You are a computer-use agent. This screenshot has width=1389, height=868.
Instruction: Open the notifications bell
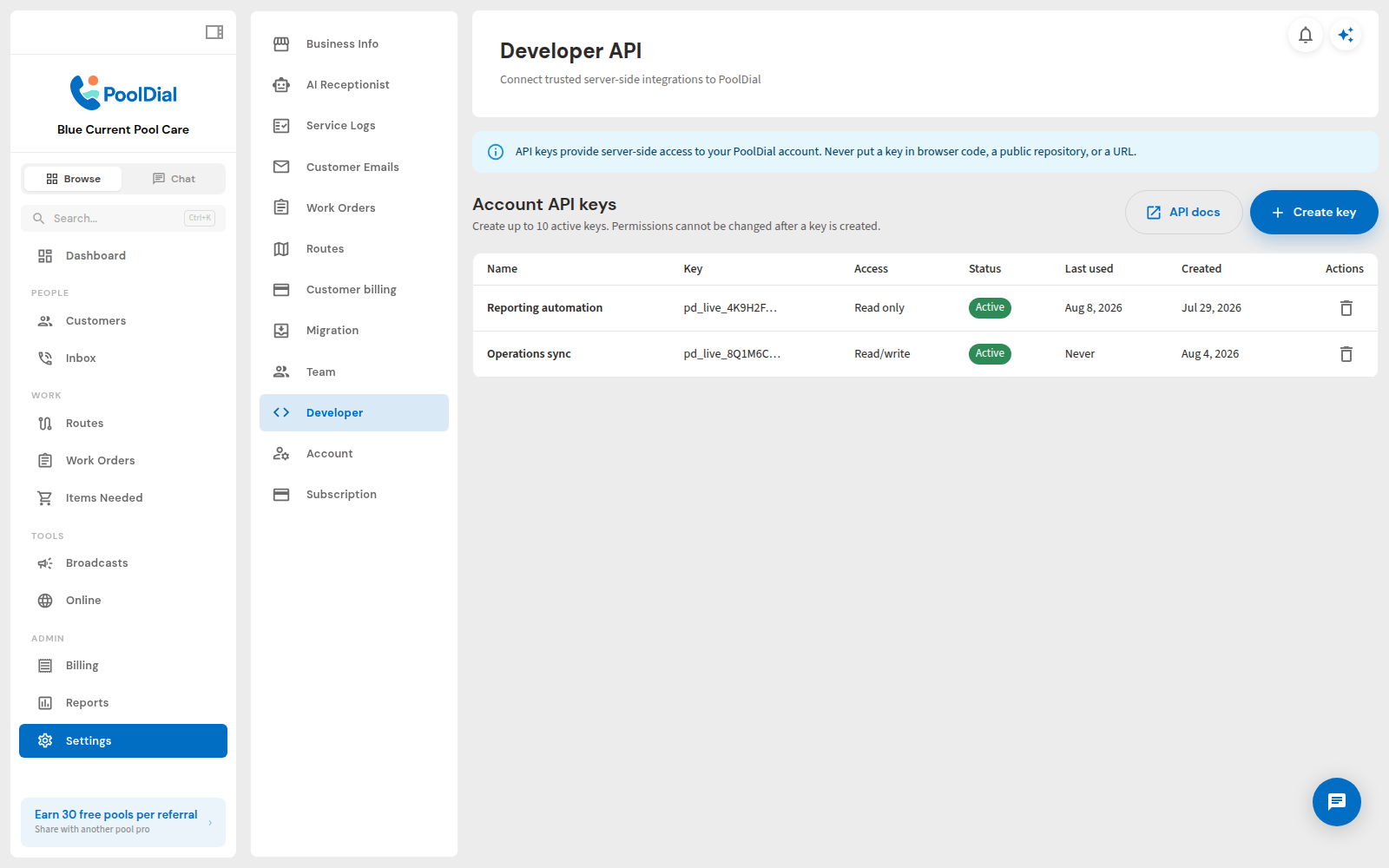1306,35
